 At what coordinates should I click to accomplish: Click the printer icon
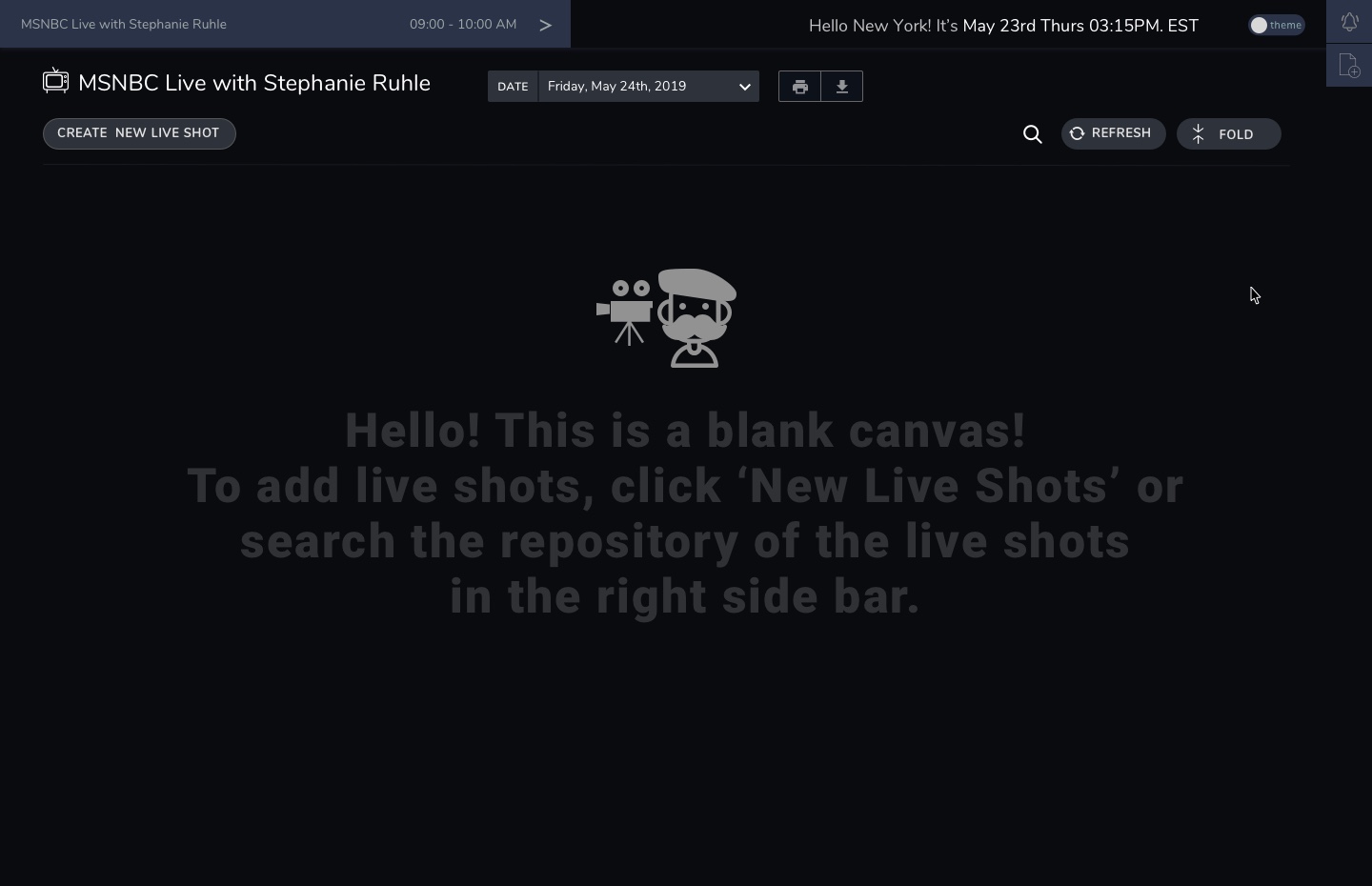pos(799,87)
